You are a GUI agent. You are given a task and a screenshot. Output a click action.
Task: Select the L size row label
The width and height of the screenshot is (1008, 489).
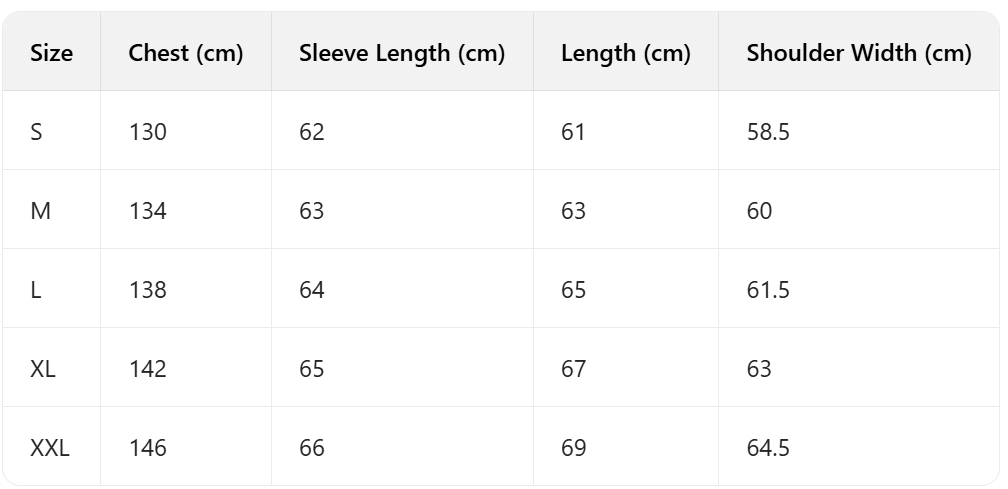click(x=36, y=290)
